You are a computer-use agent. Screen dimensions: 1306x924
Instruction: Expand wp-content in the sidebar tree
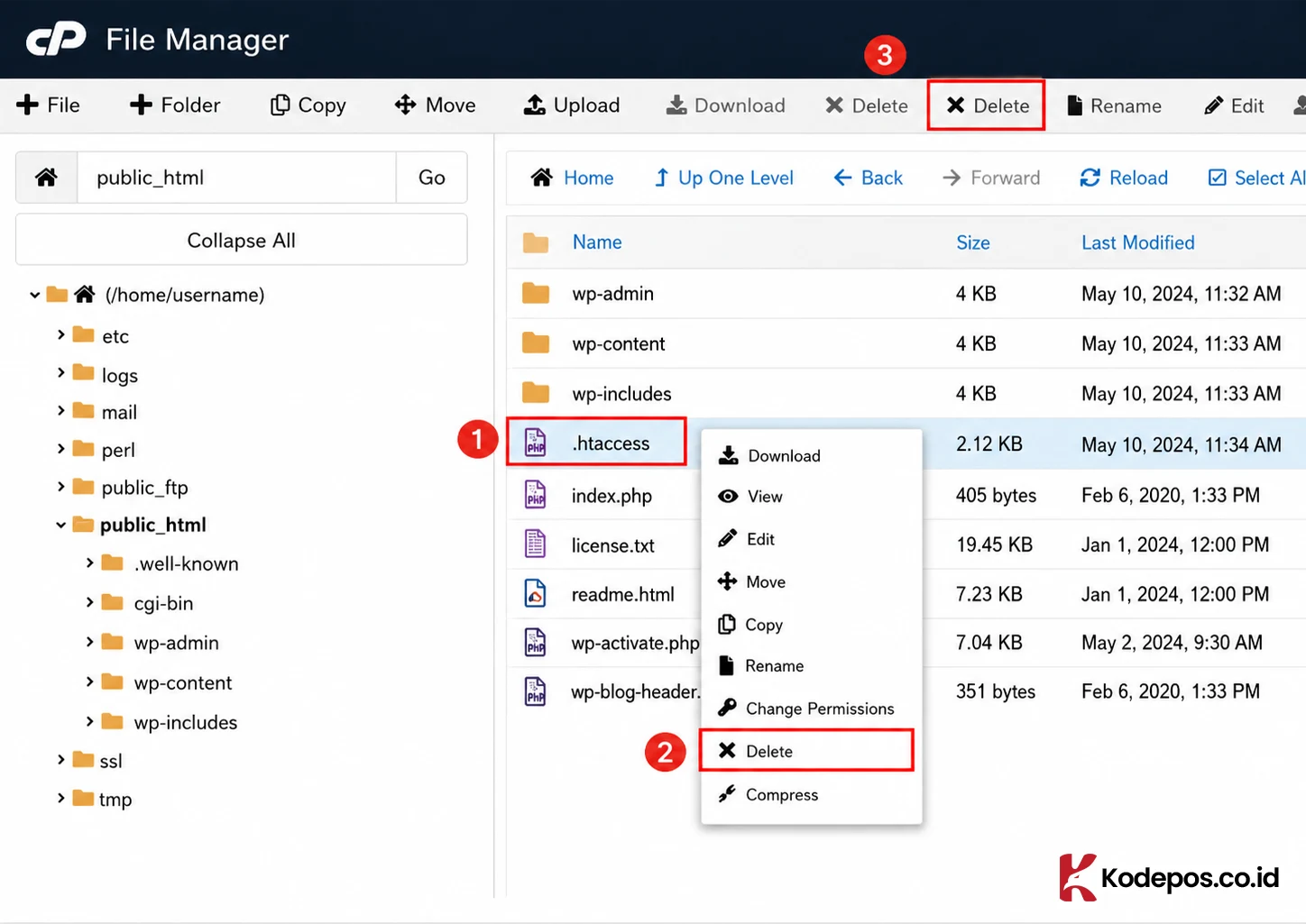(89, 682)
